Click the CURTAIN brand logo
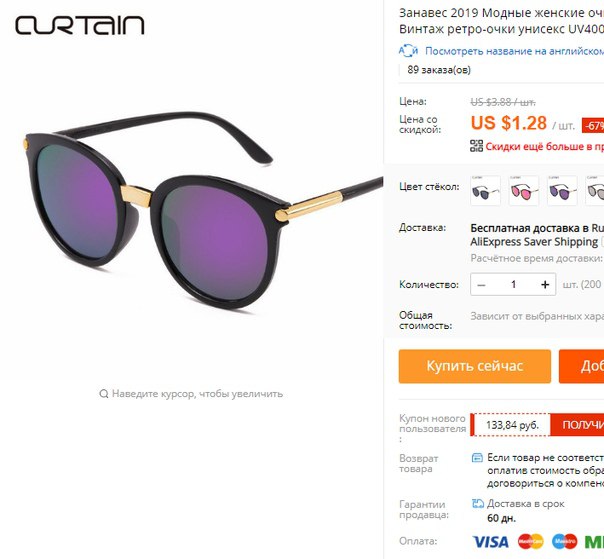The height and width of the screenshot is (559, 604). click(x=80, y=25)
